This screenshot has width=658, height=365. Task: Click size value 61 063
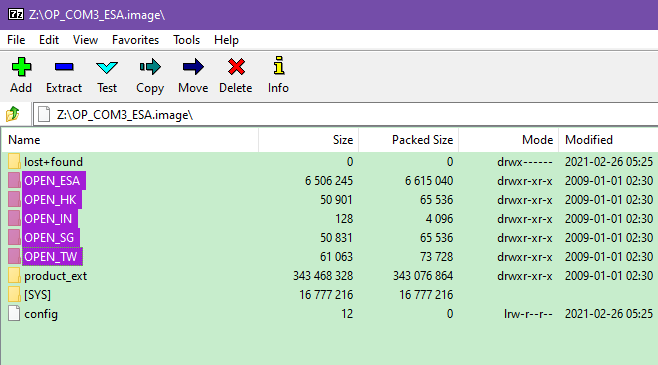(x=337, y=256)
